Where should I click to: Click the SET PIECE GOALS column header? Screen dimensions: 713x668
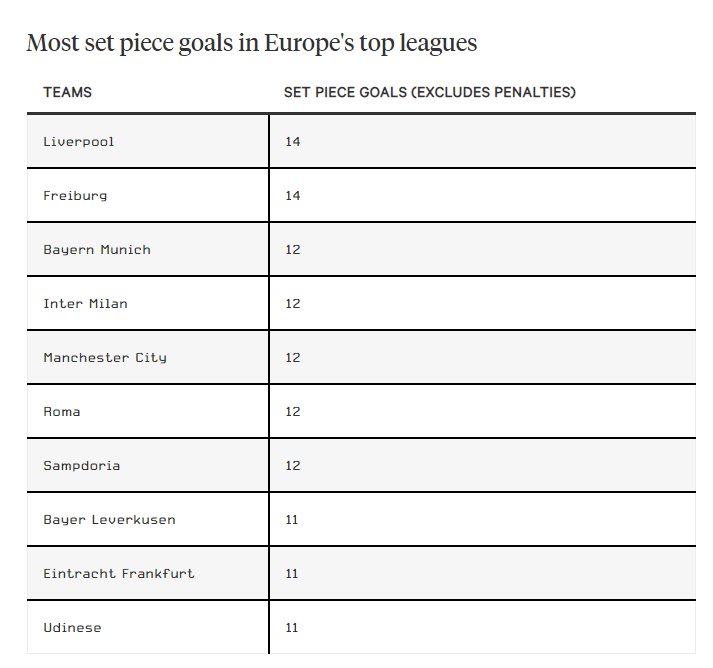tap(429, 92)
